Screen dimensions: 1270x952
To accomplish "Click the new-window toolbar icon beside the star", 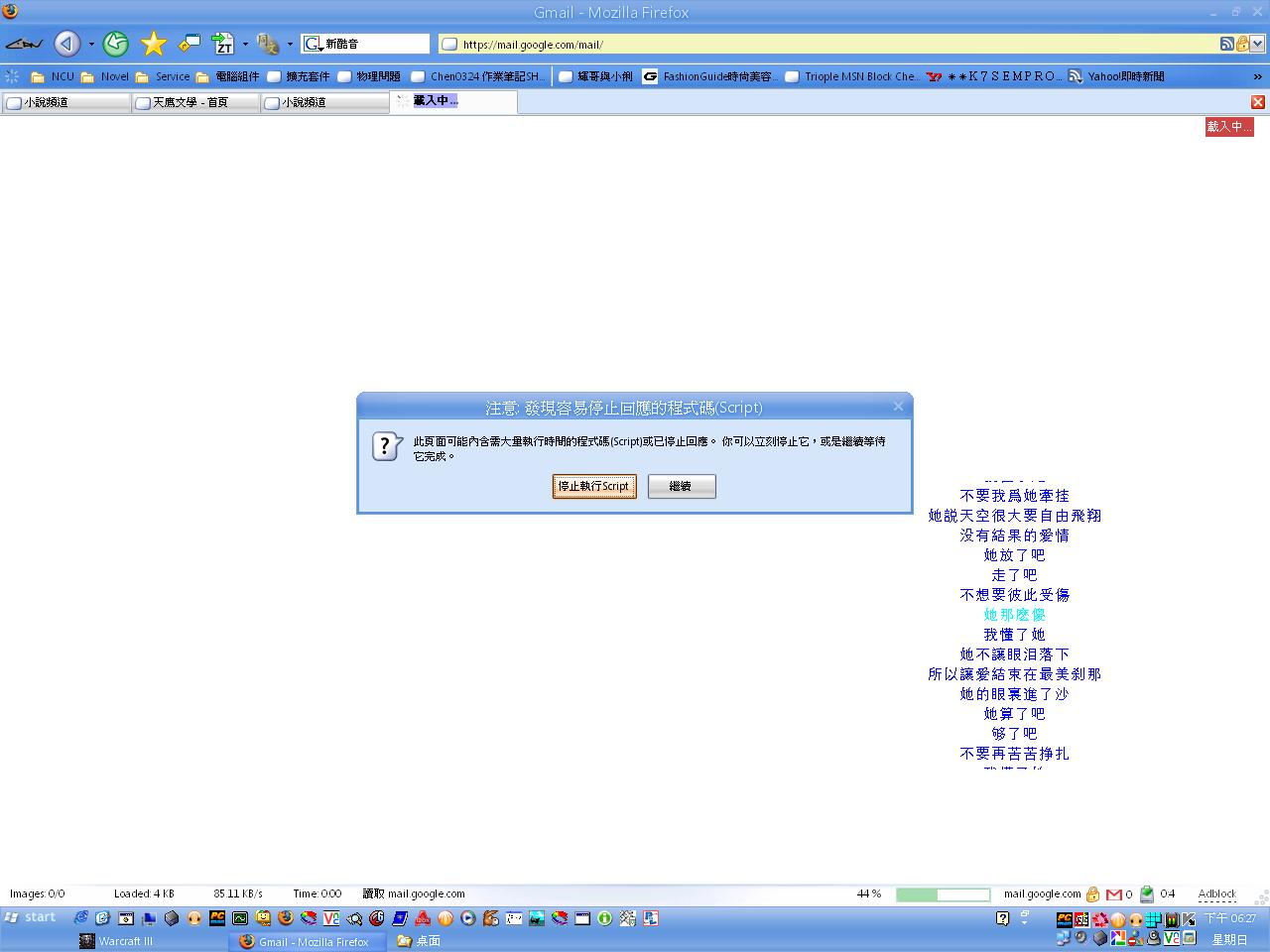I will [x=189, y=44].
